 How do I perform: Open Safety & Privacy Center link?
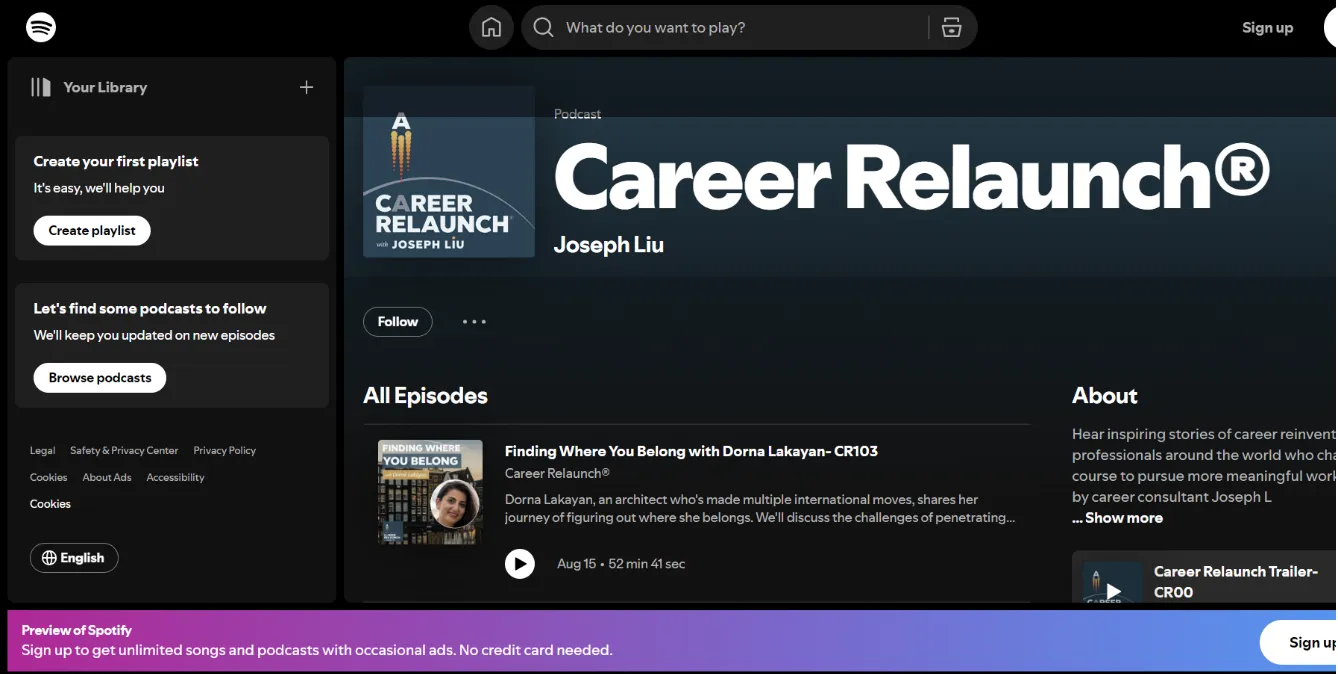click(x=124, y=451)
